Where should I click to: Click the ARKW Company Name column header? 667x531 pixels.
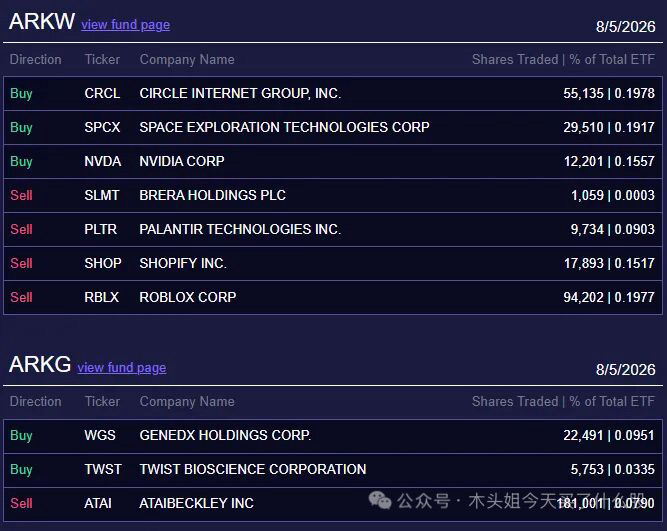(x=187, y=60)
